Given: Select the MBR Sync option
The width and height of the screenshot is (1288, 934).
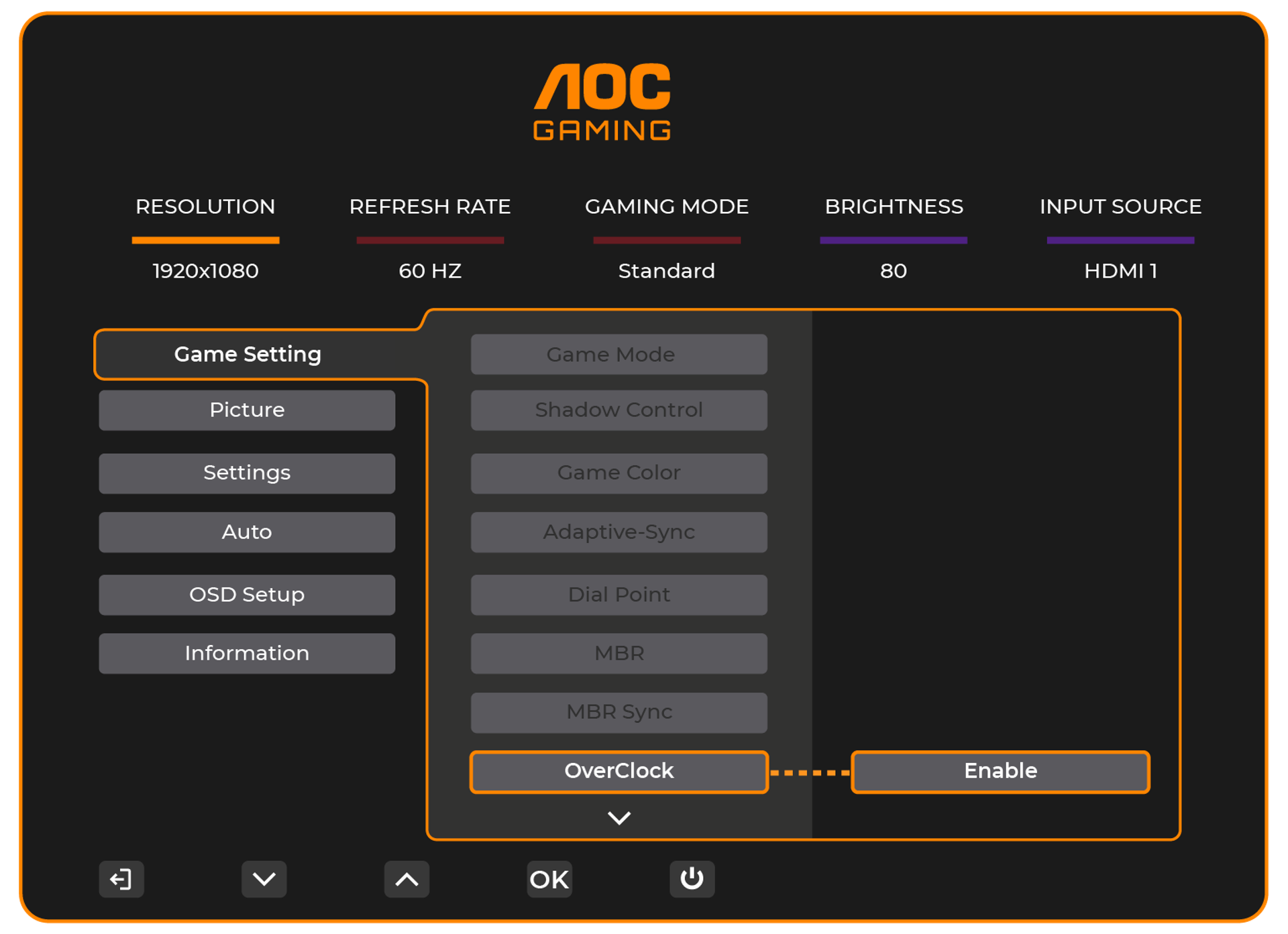Looking at the screenshot, I should click(619, 712).
